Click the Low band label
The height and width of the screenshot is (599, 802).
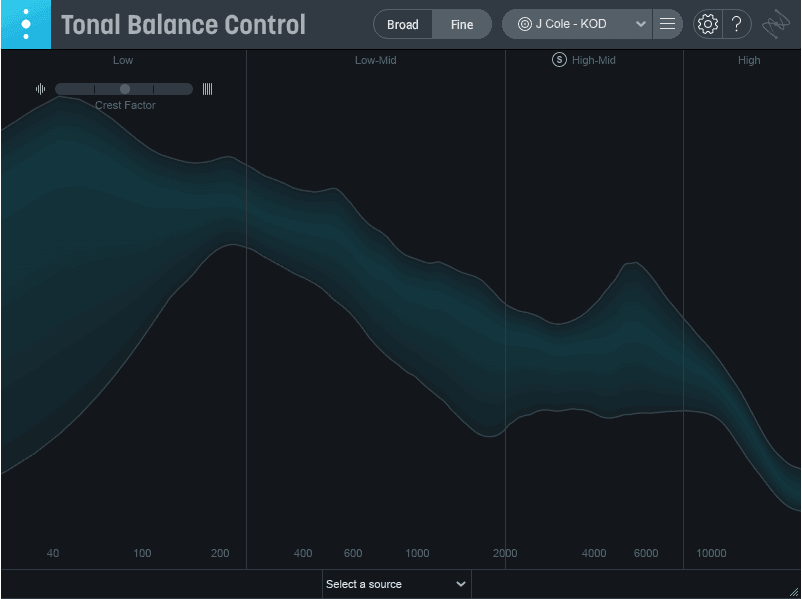(x=123, y=60)
